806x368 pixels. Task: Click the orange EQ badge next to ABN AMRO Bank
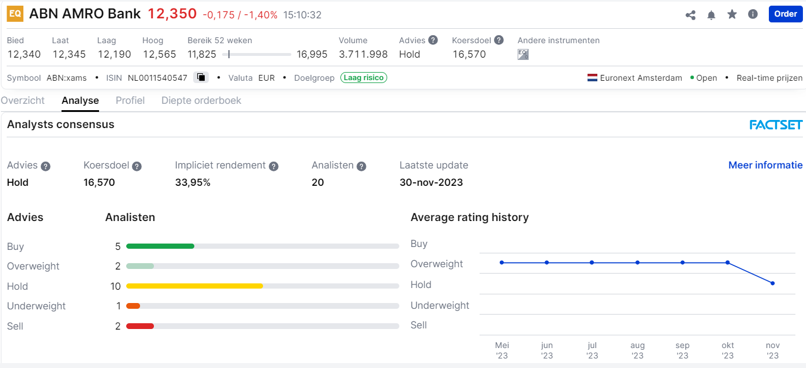point(15,14)
